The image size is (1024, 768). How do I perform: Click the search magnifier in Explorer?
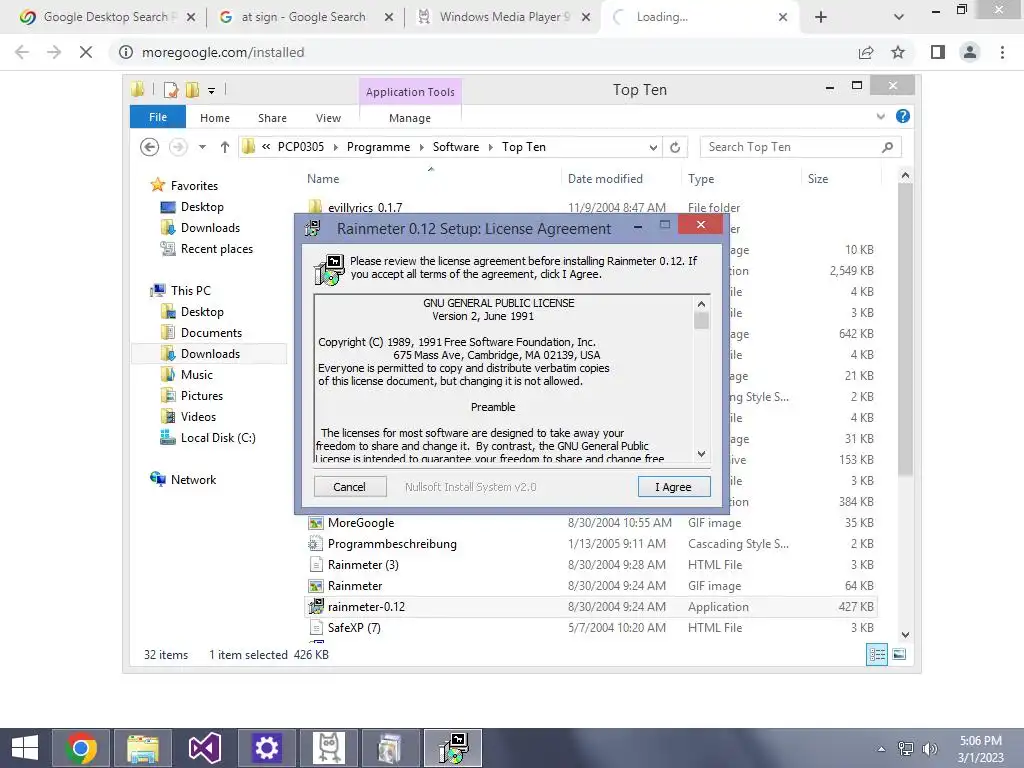coord(887,147)
